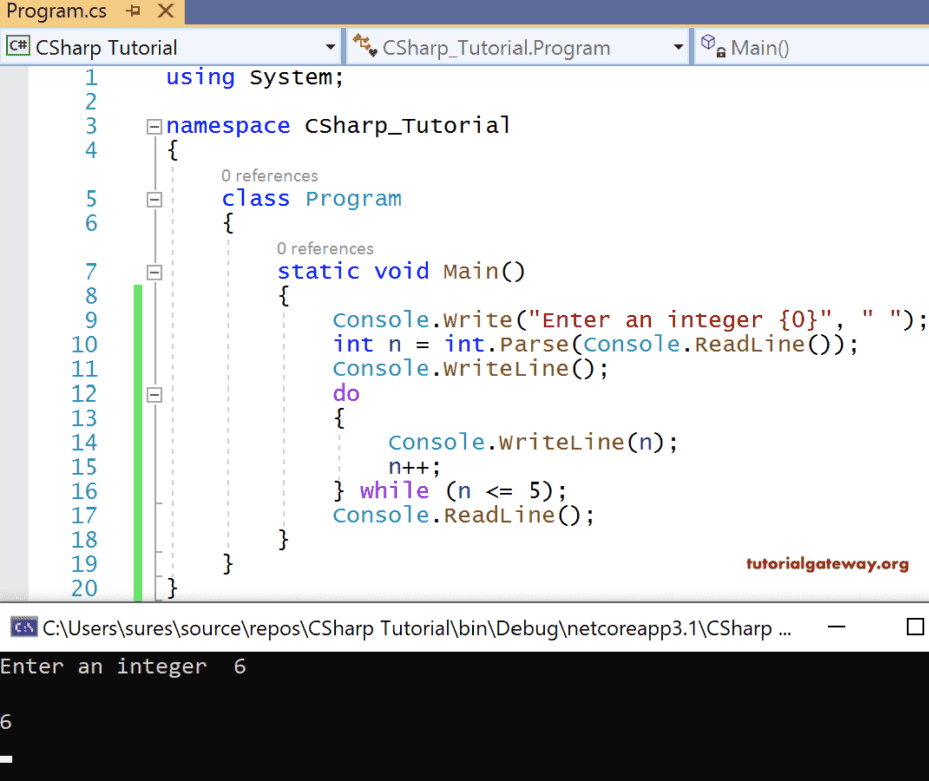
Task: Open the console window's C:\ system icon
Action: (22, 627)
